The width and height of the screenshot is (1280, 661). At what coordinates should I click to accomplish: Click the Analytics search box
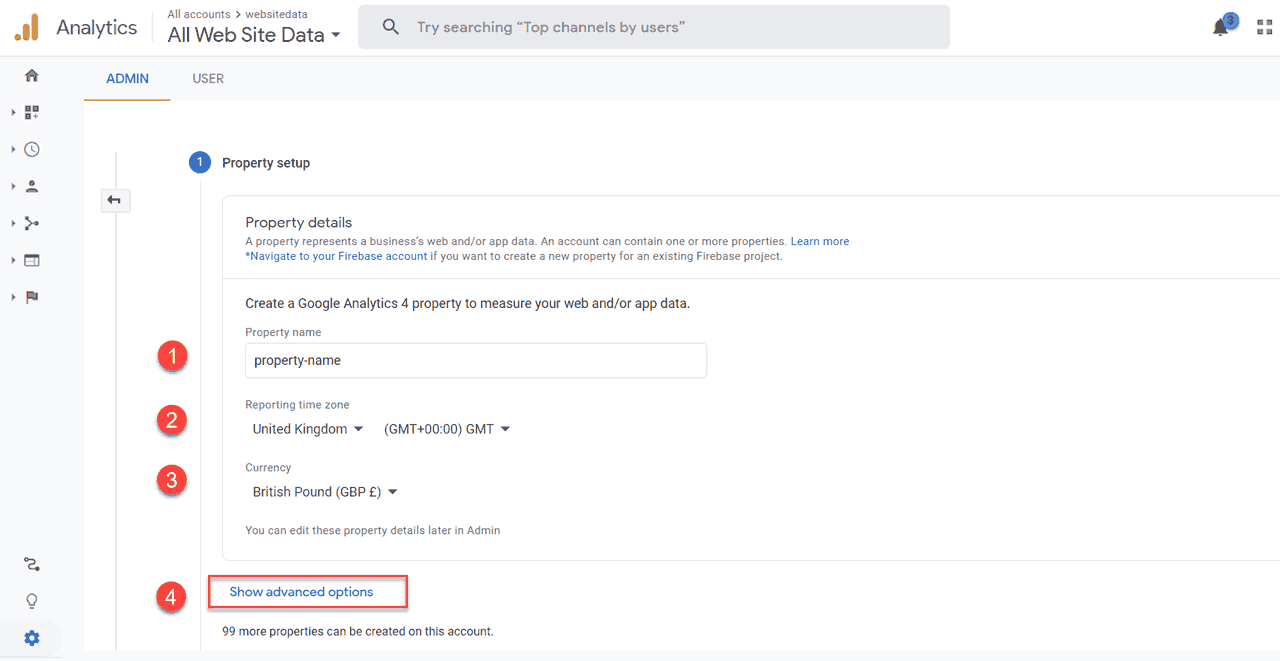[x=654, y=27]
